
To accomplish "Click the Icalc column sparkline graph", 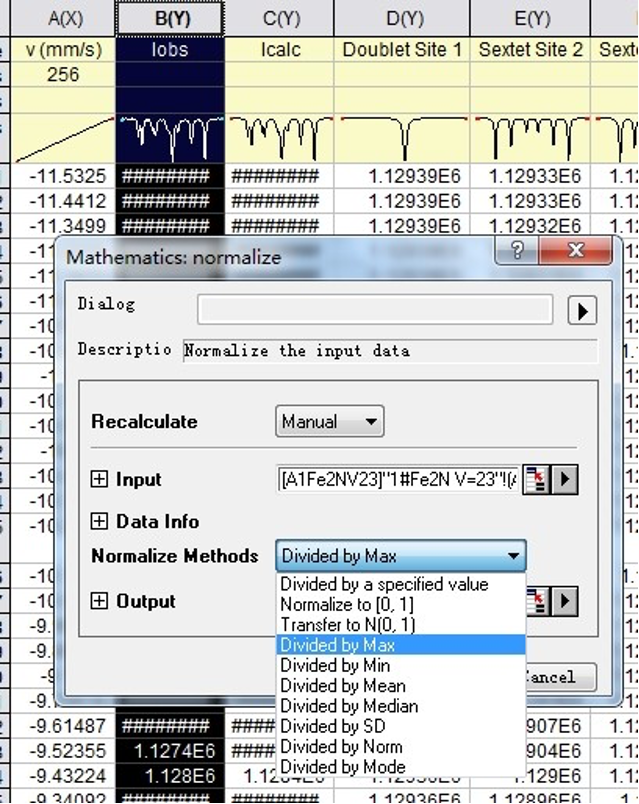I will coord(279,137).
